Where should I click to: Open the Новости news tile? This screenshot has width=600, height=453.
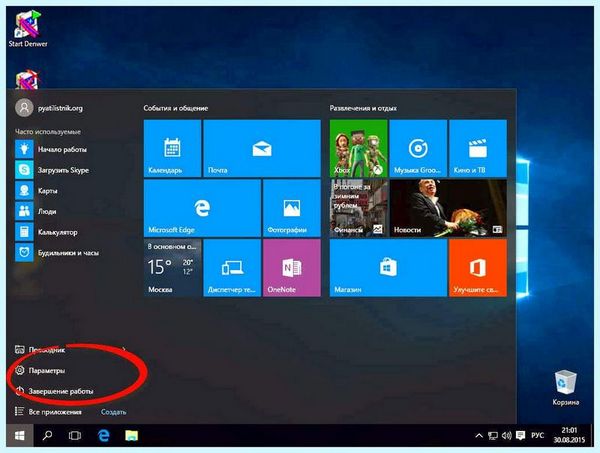click(448, 208)
